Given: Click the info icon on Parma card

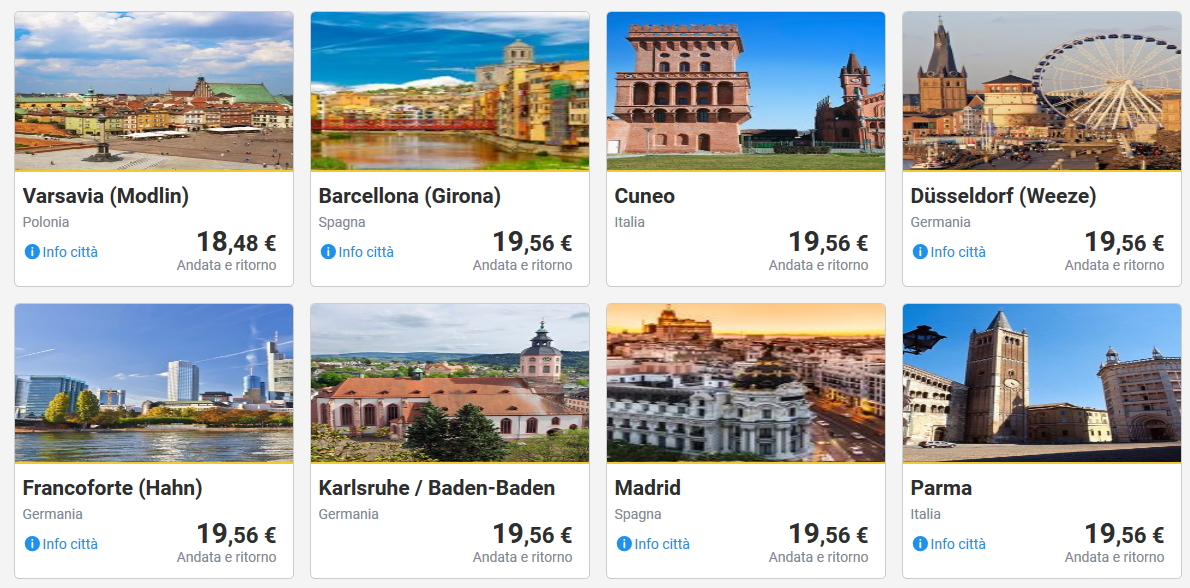Looking at the screenshot, I should pyautogui.click(x=920, y=544).
